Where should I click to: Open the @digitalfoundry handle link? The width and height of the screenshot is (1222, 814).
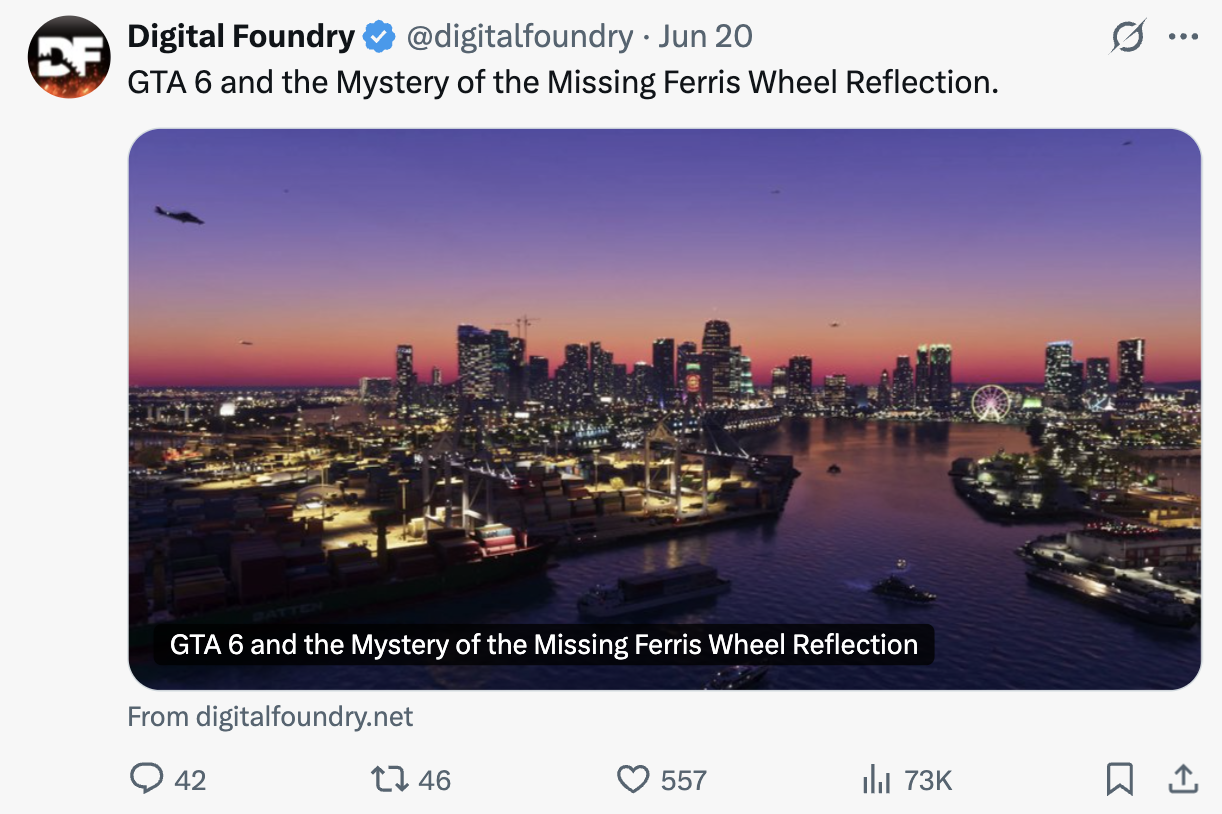pos(519,37)
